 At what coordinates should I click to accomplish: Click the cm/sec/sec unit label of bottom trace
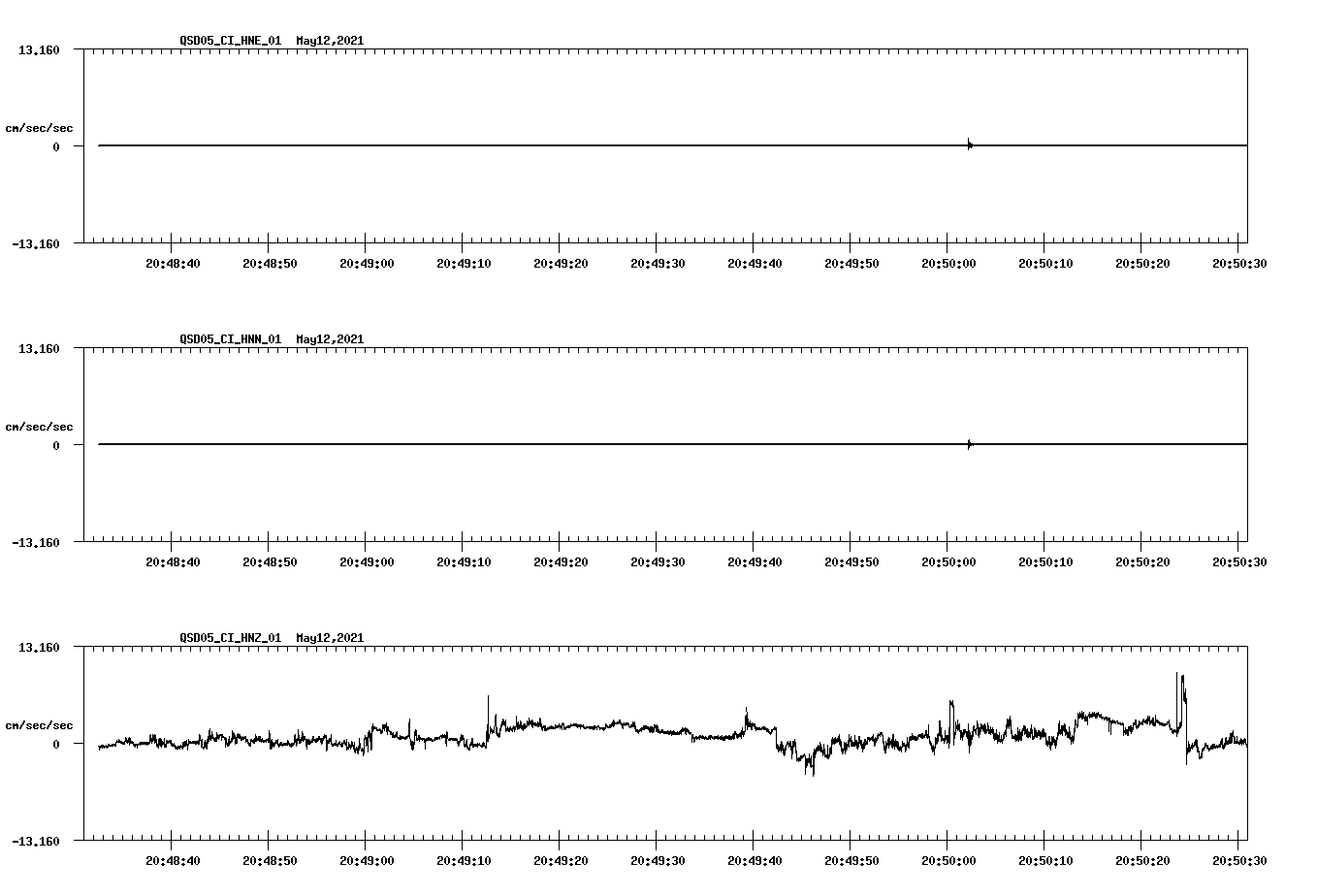[40, 723]
